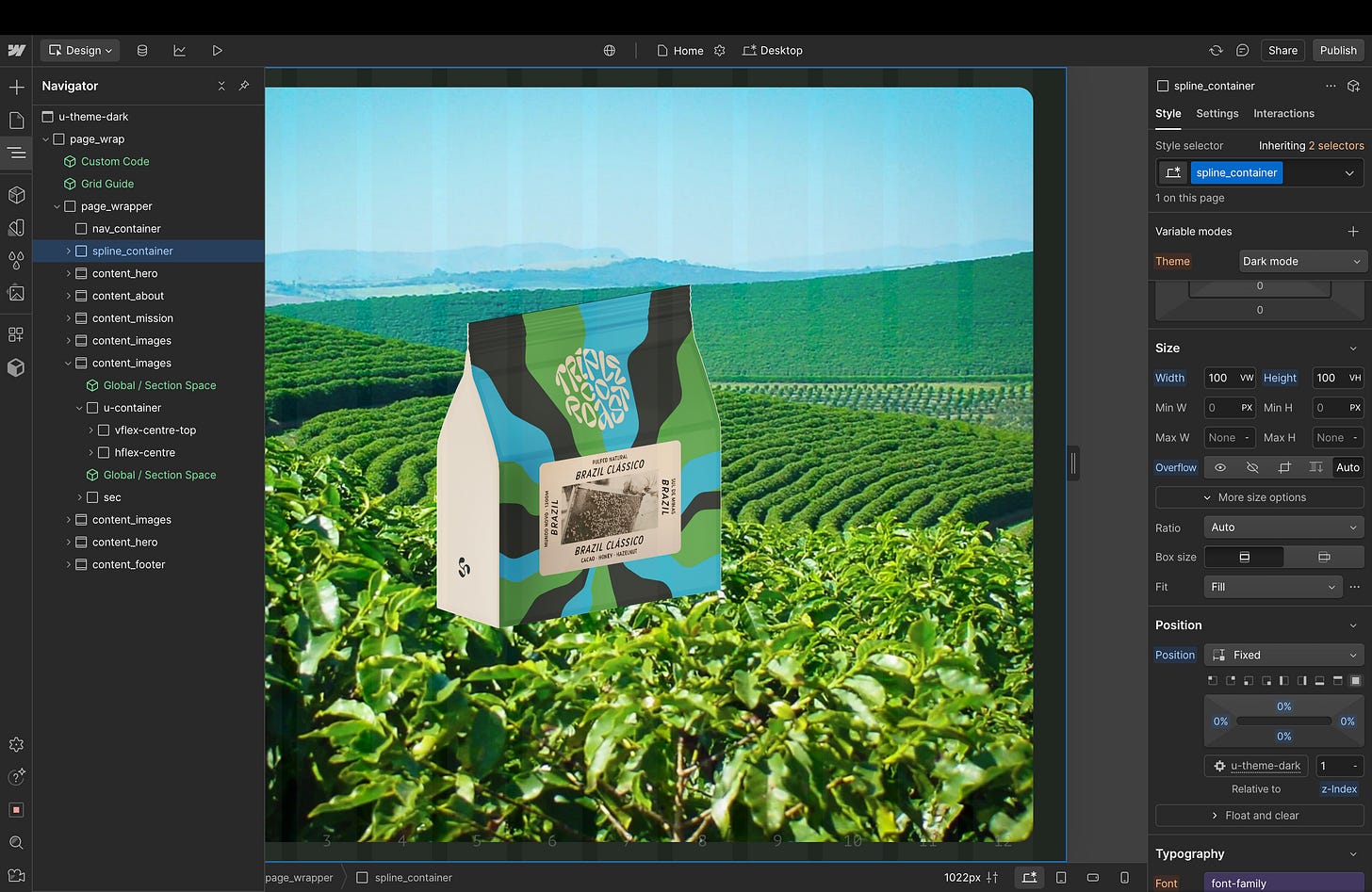Open the Webflow logo menu
Viewport: 1372px width, 892px height.
click(x=16, y=50)
